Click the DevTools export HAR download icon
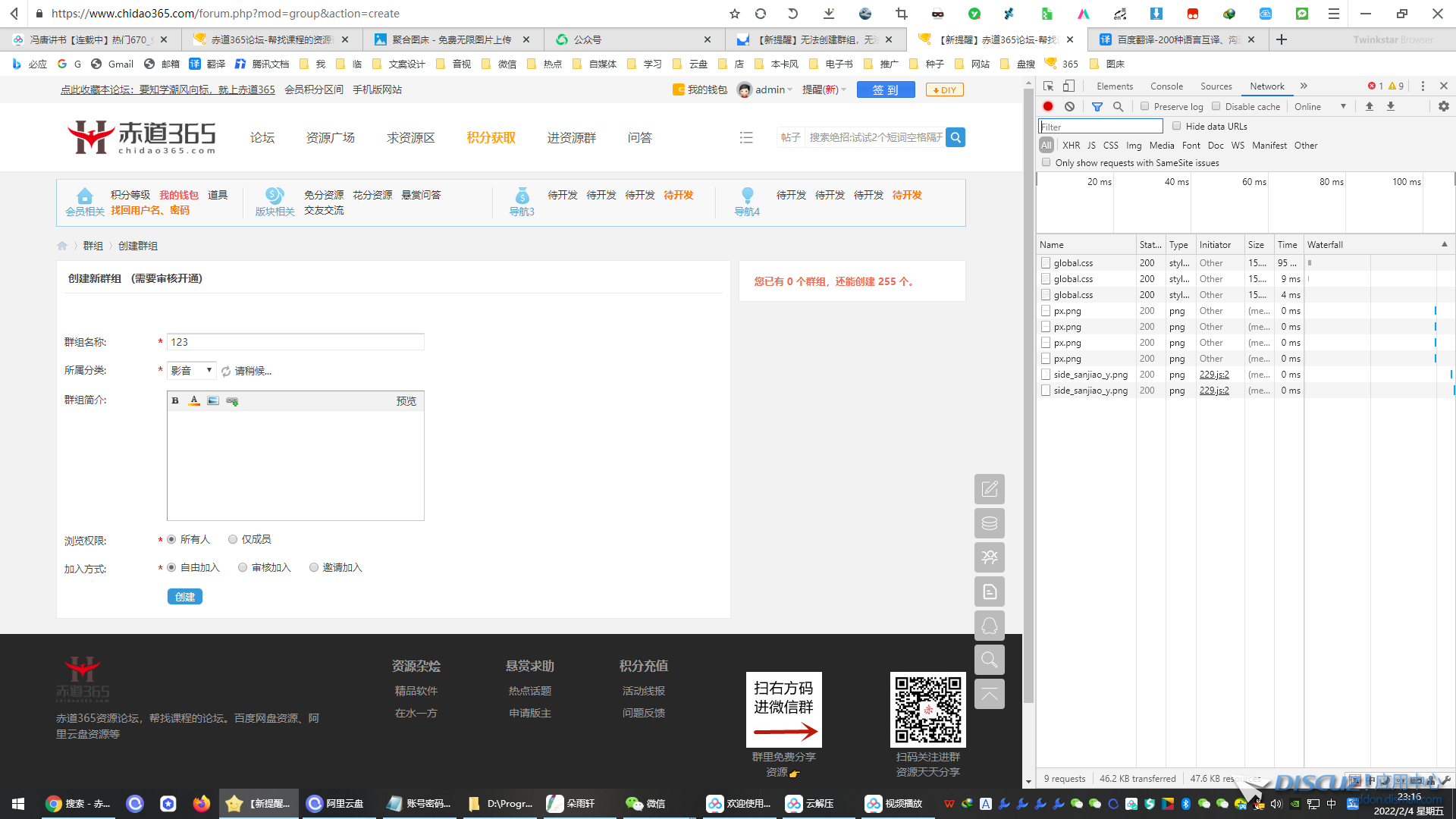Screen dimensions: 1456x819 [1391, 107]
